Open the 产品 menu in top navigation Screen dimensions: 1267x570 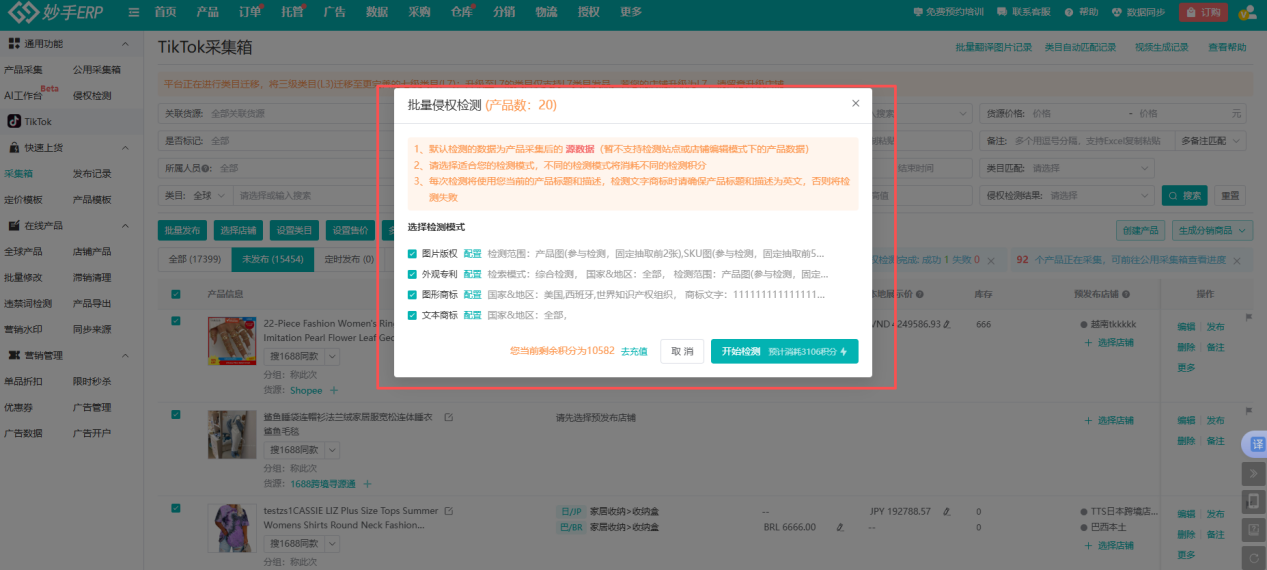(207, 12)
